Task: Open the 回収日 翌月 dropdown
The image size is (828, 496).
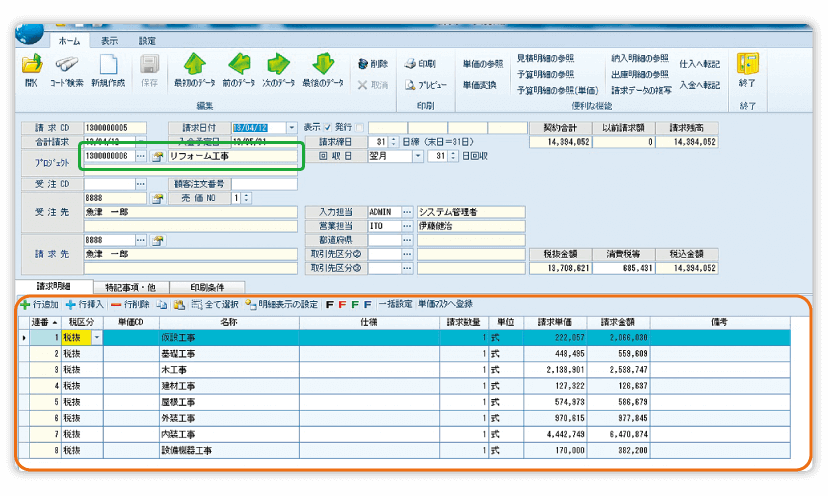Action: [x=418, y=156]
